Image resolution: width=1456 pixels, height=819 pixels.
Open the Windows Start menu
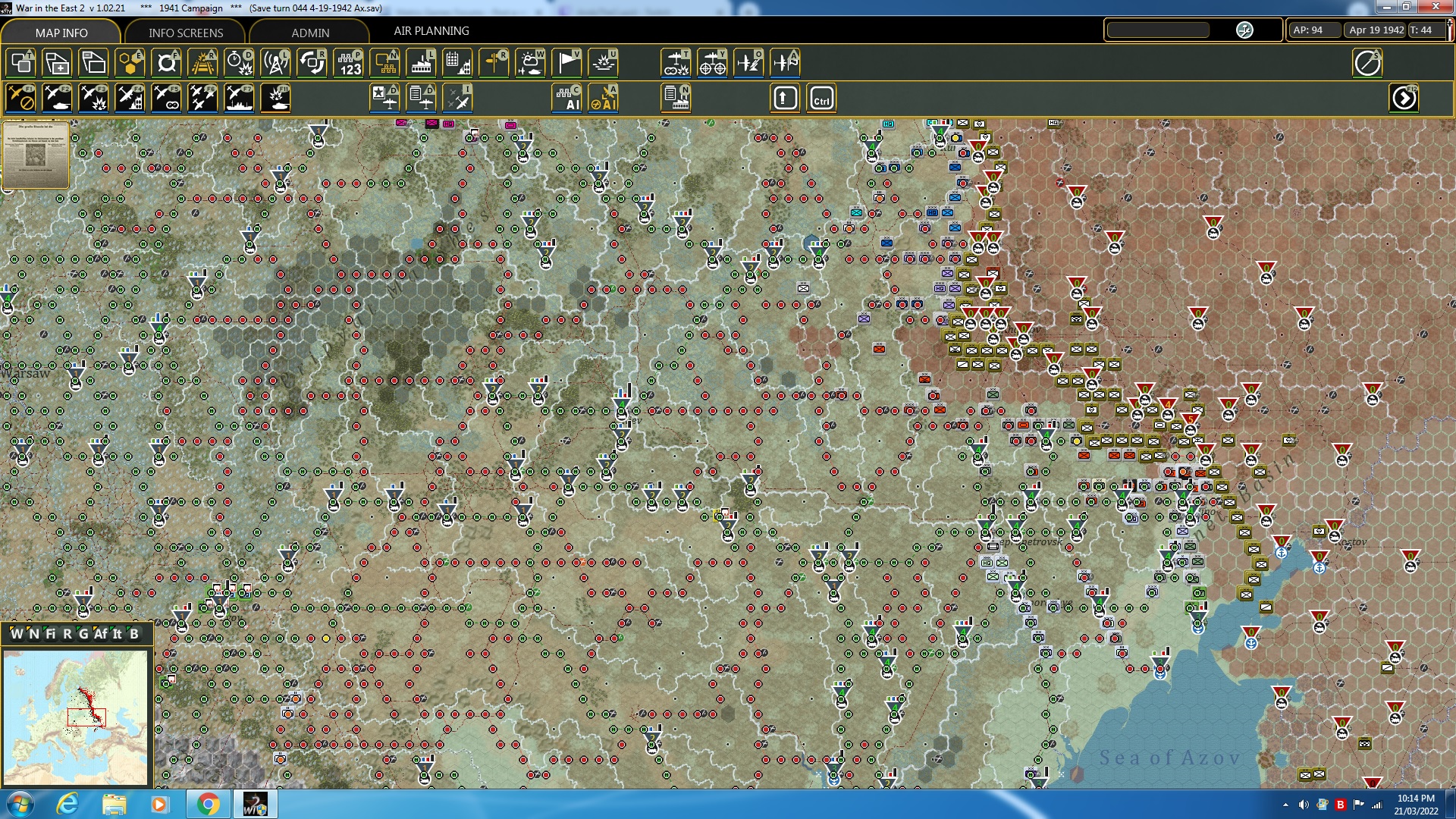(x=20, y=804)
